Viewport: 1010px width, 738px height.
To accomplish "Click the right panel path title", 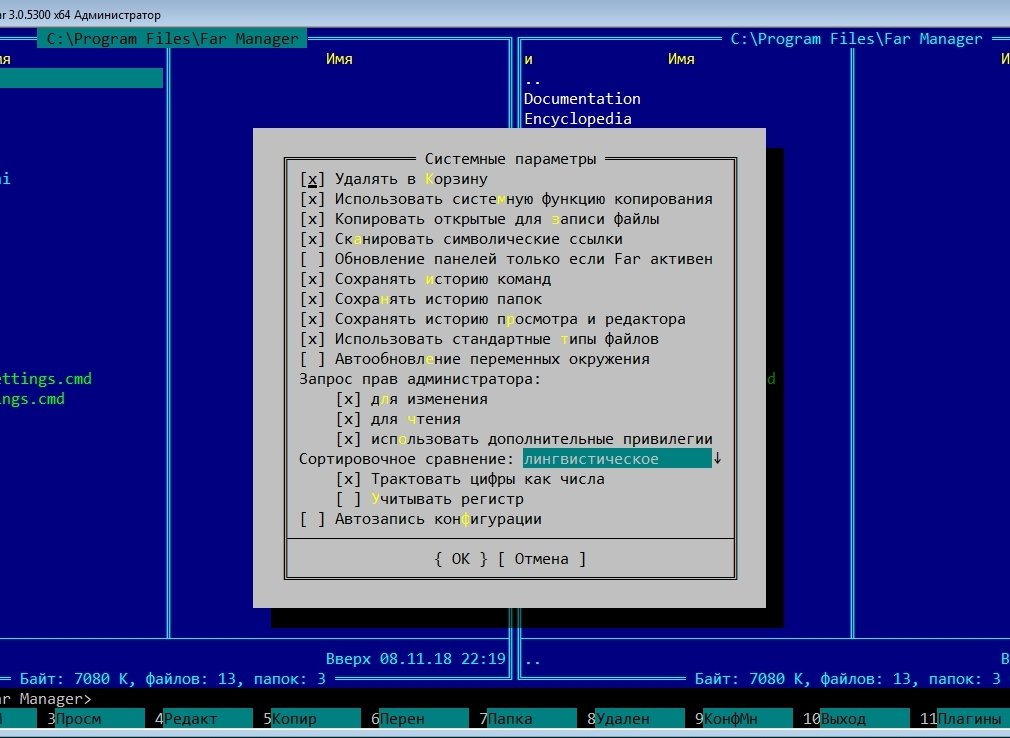I will (857, 39).
